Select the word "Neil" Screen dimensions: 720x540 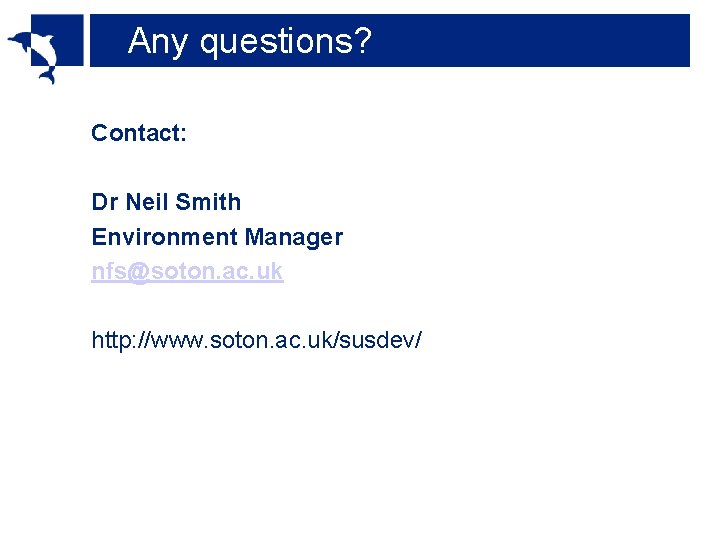tap(147, 202)
